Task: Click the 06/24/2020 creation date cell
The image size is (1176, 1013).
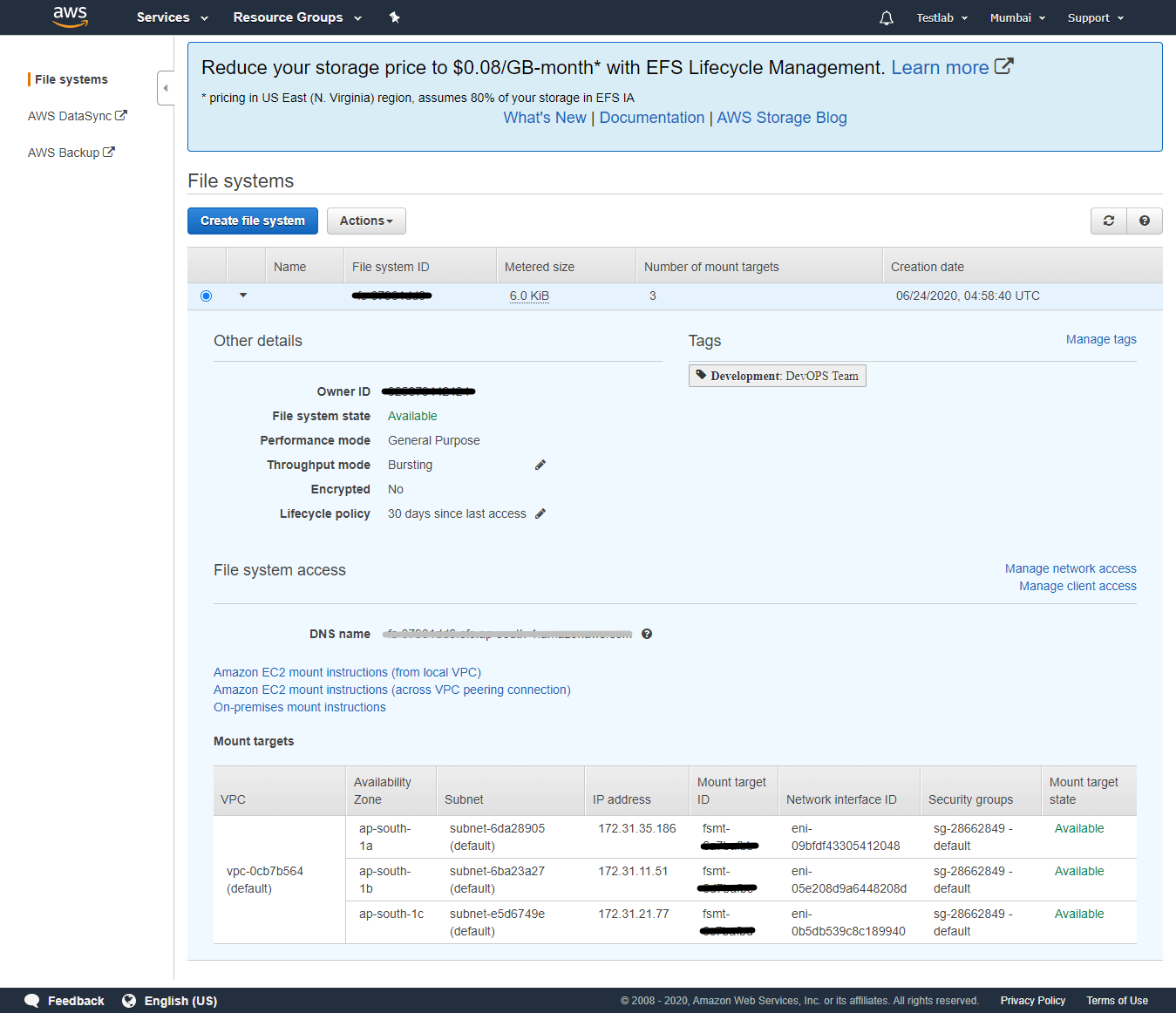Action: click(968, 296)
